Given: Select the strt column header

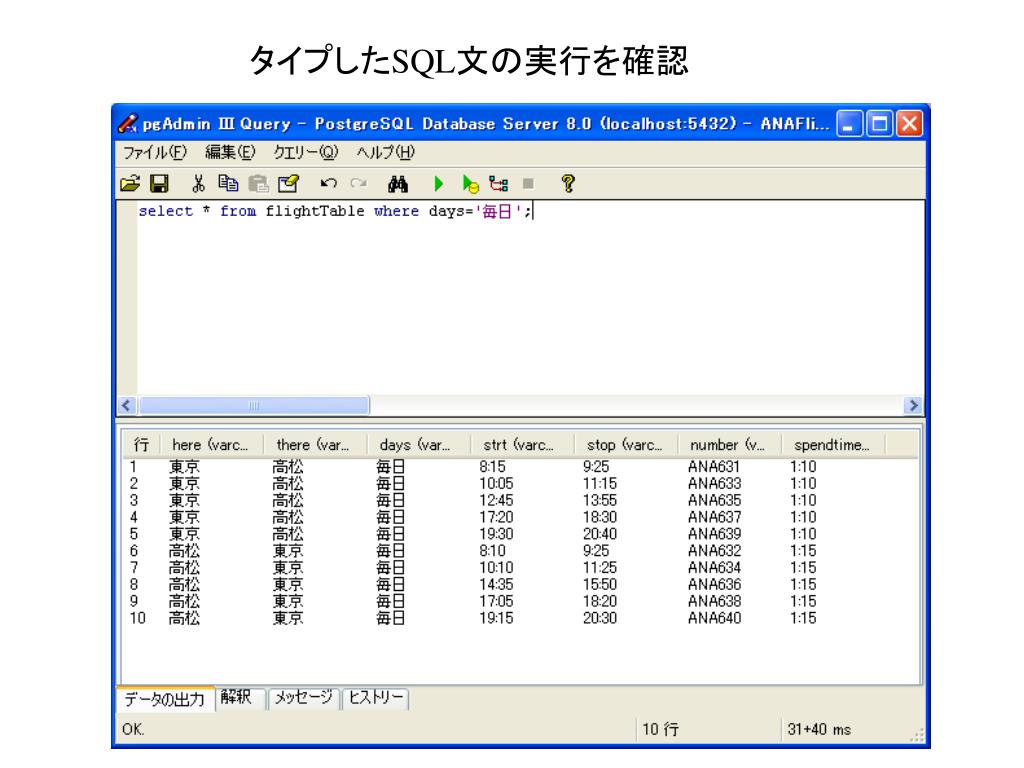Looking at the screenshot, I should tap(522, 445).
